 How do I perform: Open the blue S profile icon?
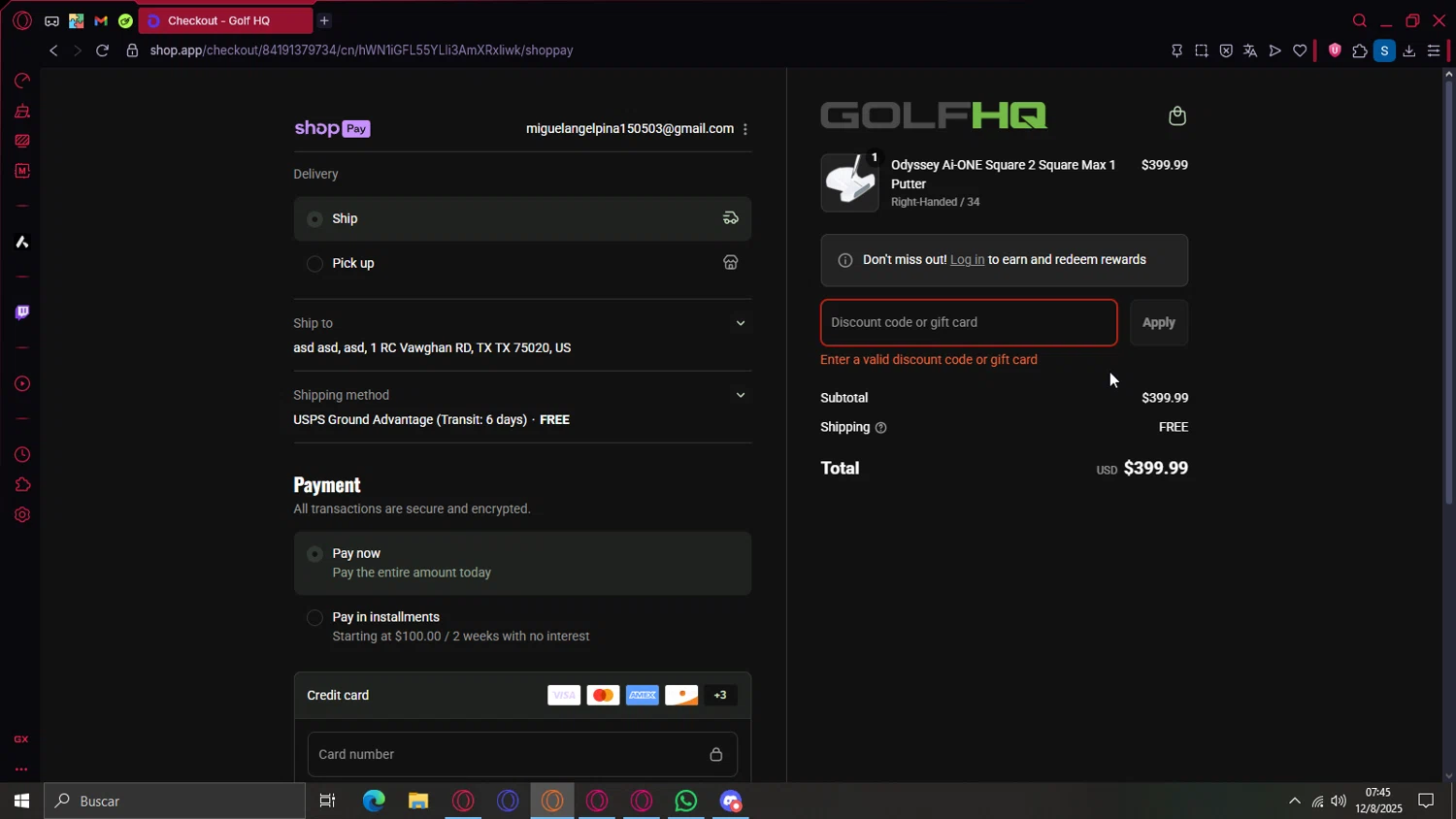click(1385, 50)
